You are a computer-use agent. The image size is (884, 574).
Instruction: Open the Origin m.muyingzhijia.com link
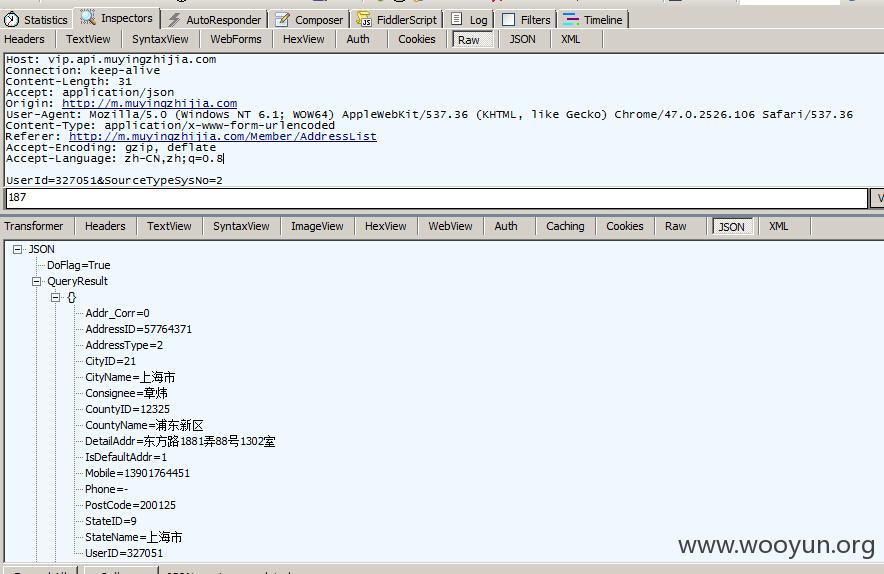pos(149,103)
